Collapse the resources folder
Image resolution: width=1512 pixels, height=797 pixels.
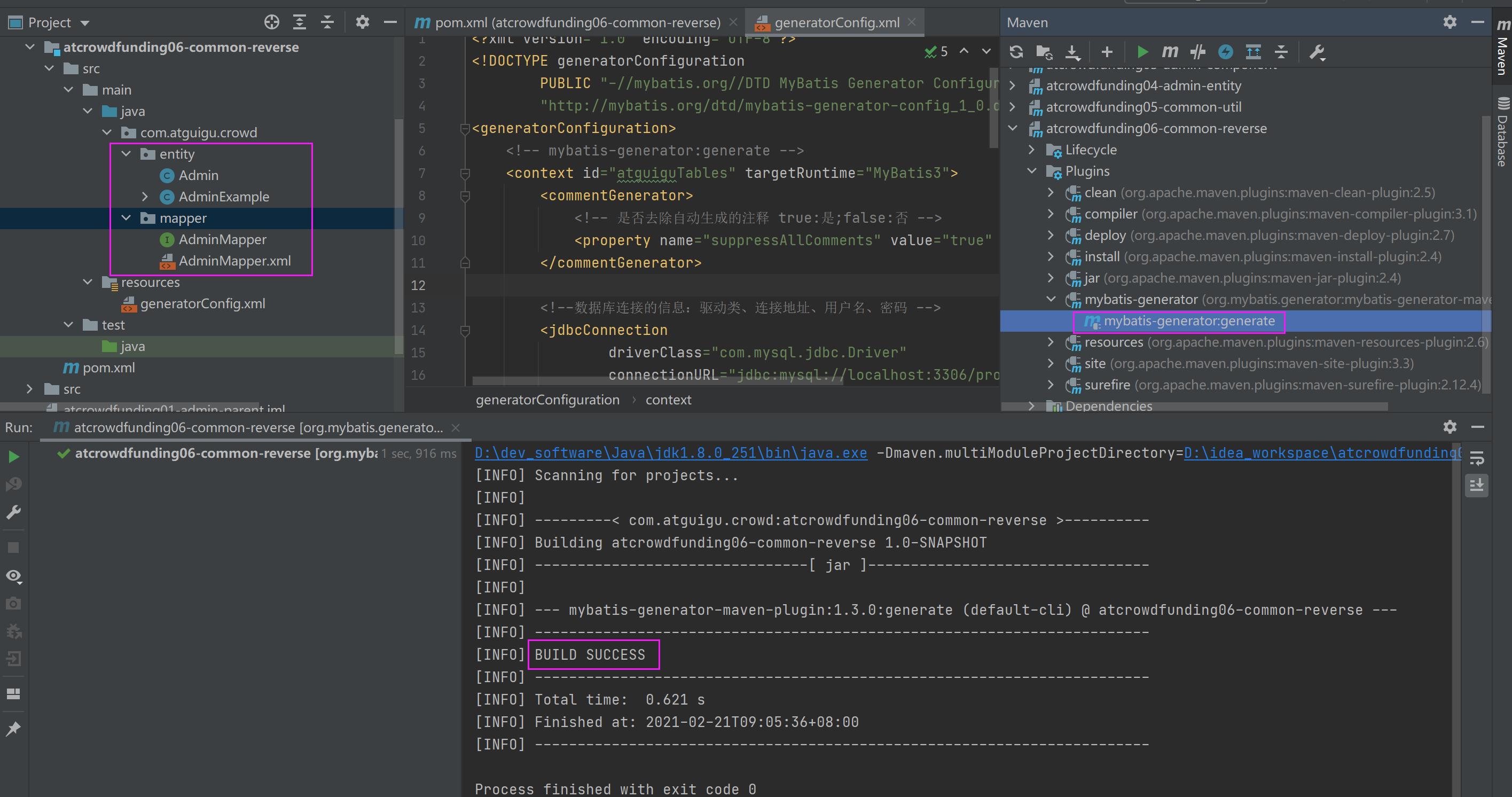tap(88, 282)
